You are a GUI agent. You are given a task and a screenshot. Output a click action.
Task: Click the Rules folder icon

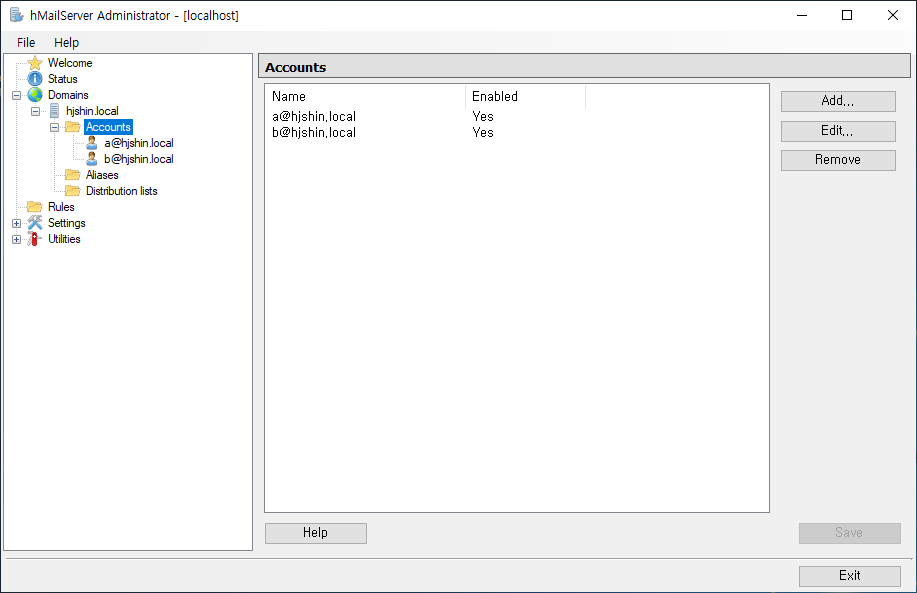pyautogui.click(x=35, y=206)
